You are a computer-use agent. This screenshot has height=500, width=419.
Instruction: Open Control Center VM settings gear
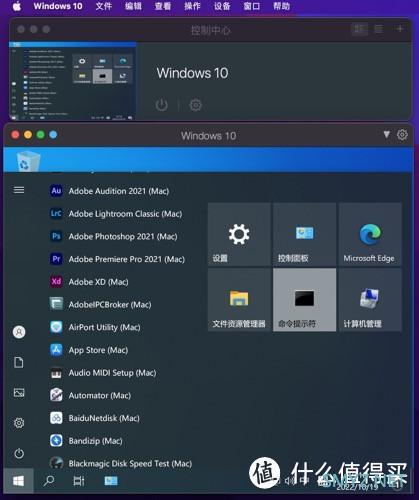pos(196,105)
